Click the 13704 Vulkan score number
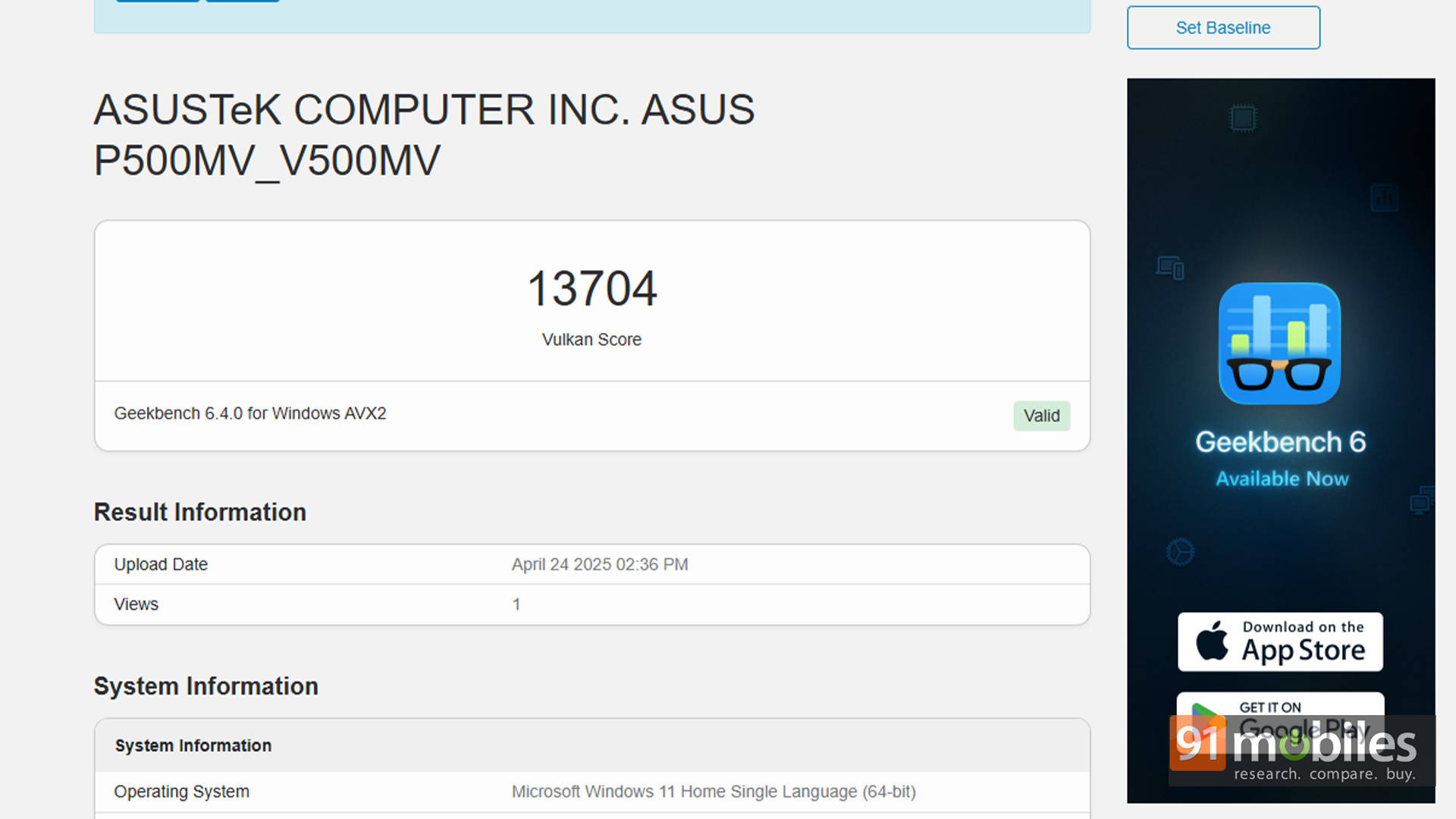The width and height of the screenshot is (1456, 819). click(x=591, y=289)
